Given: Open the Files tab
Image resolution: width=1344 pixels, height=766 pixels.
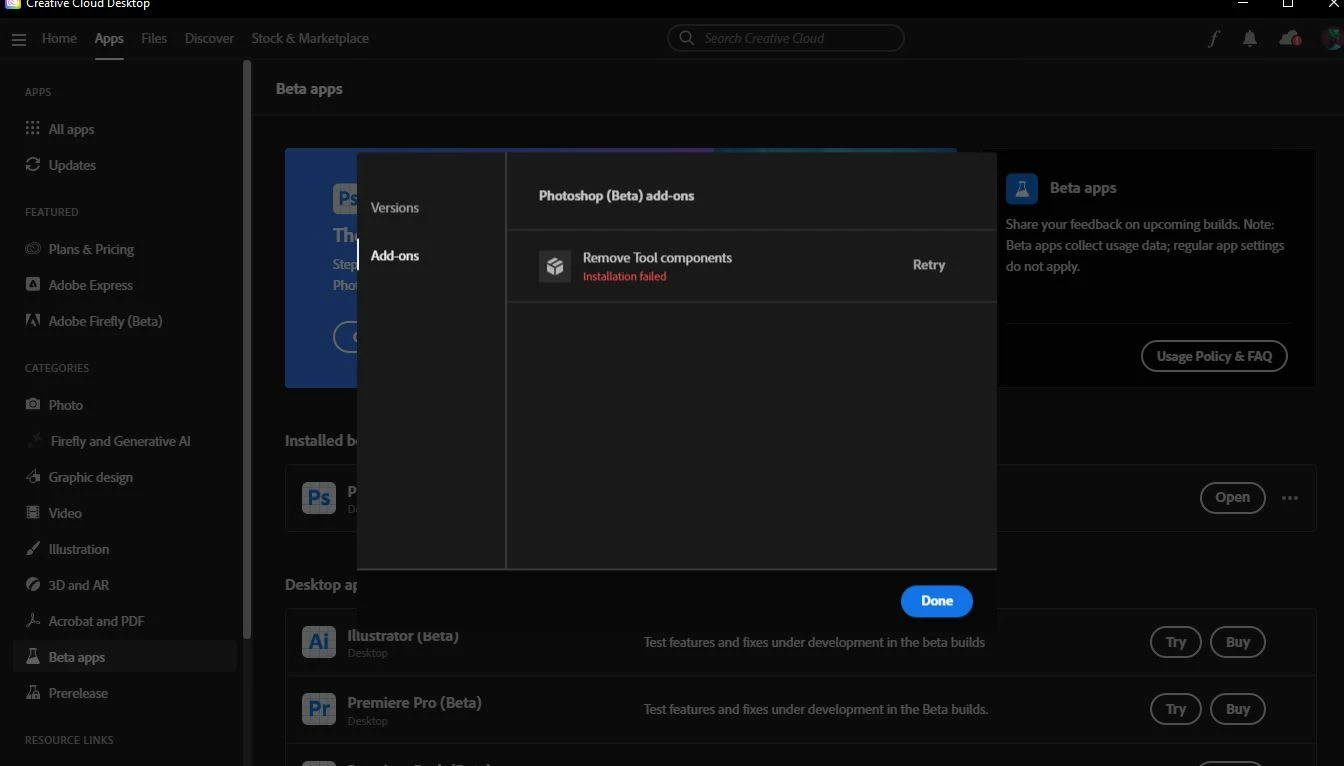Looking at the screenshot, I should 154,38.
